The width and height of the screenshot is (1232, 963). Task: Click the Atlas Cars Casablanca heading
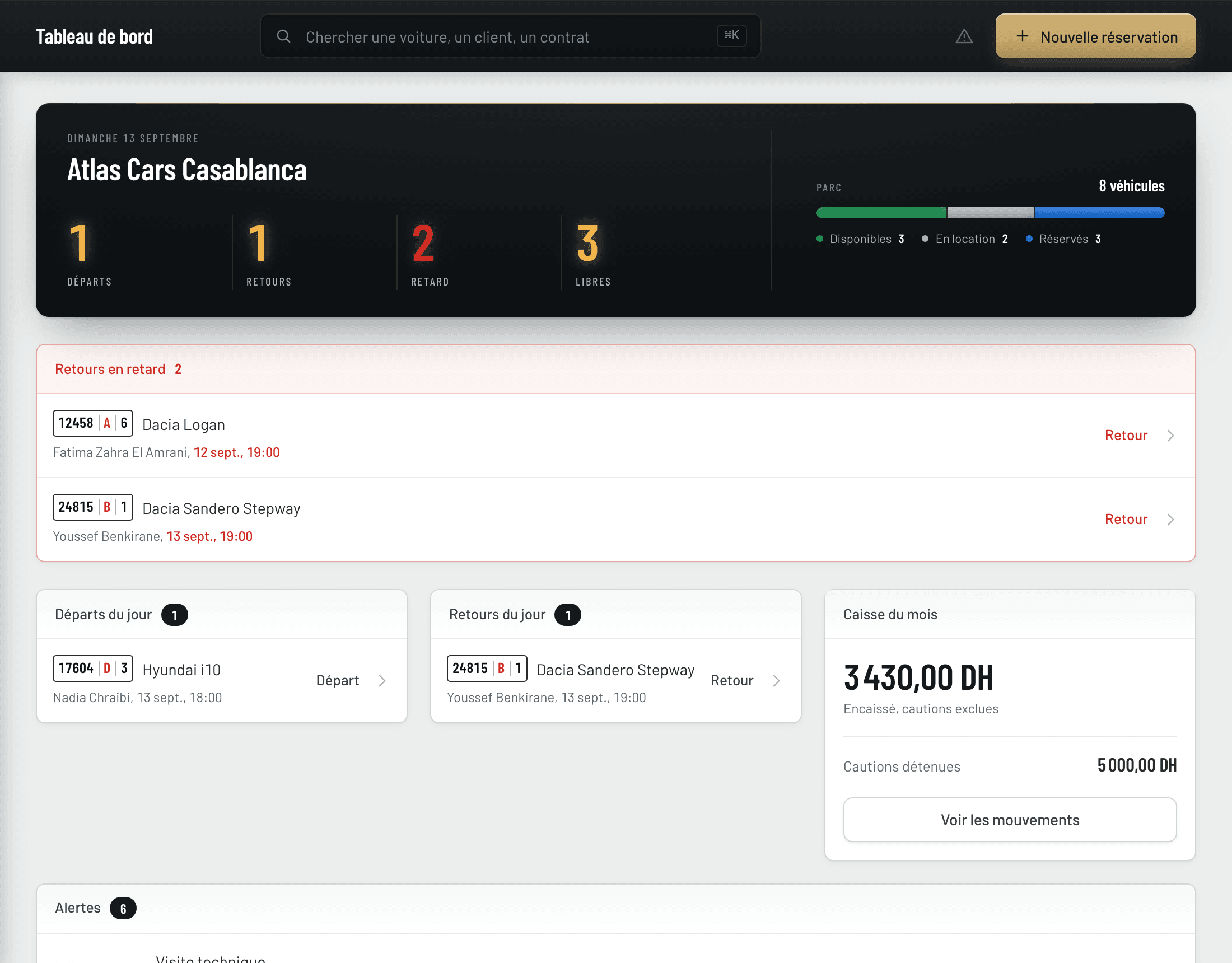click(186, 170)
